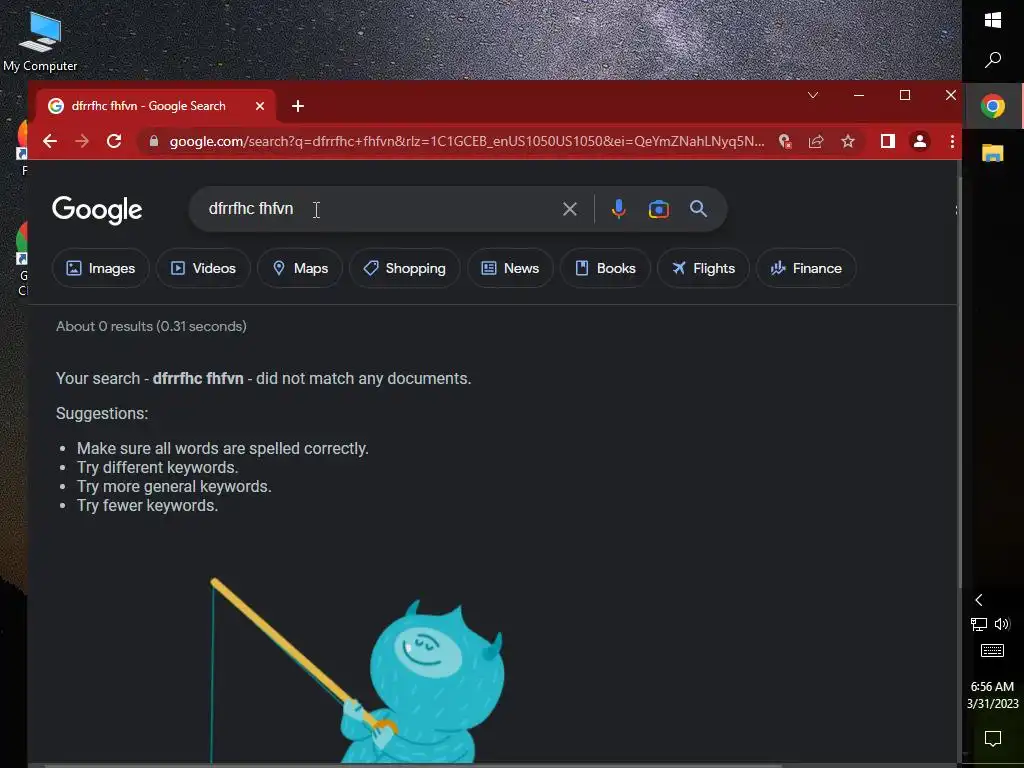
Task: Open the tab search dropdown chevron
Action: click(813, 95)
